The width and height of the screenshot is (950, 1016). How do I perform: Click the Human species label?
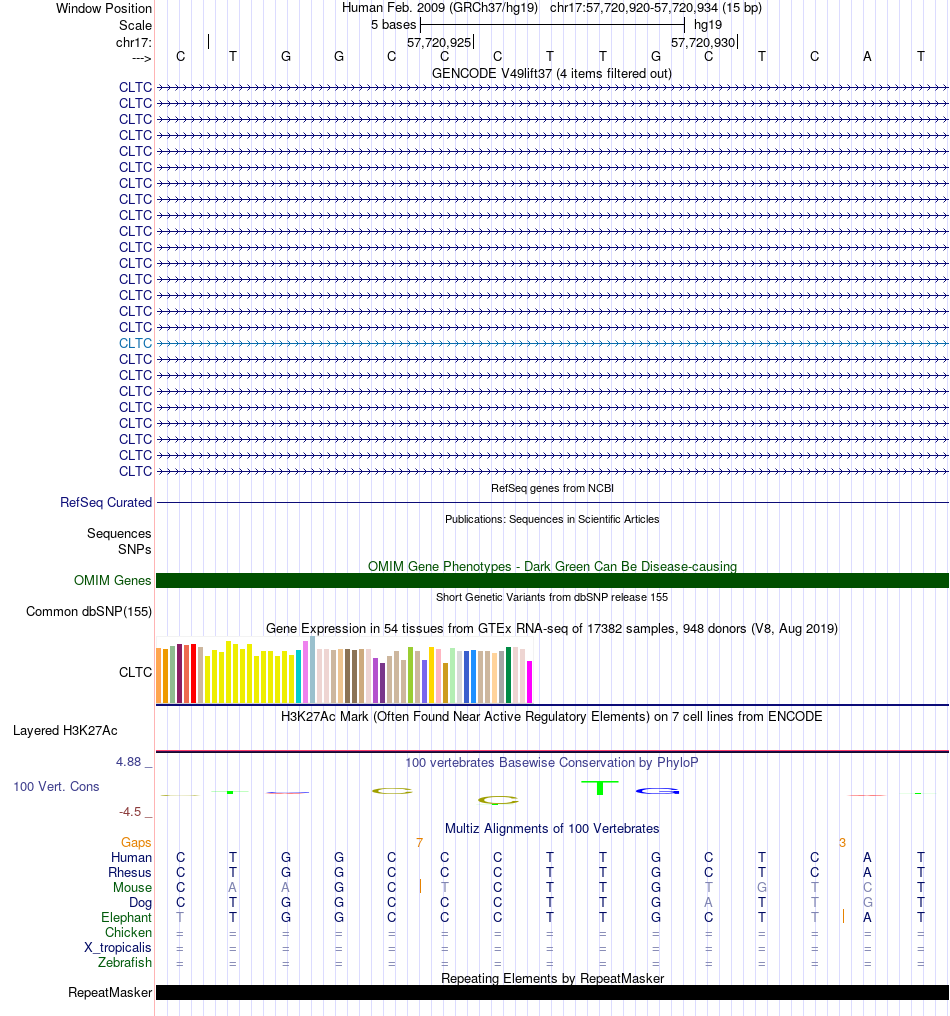tap(131, 858)
